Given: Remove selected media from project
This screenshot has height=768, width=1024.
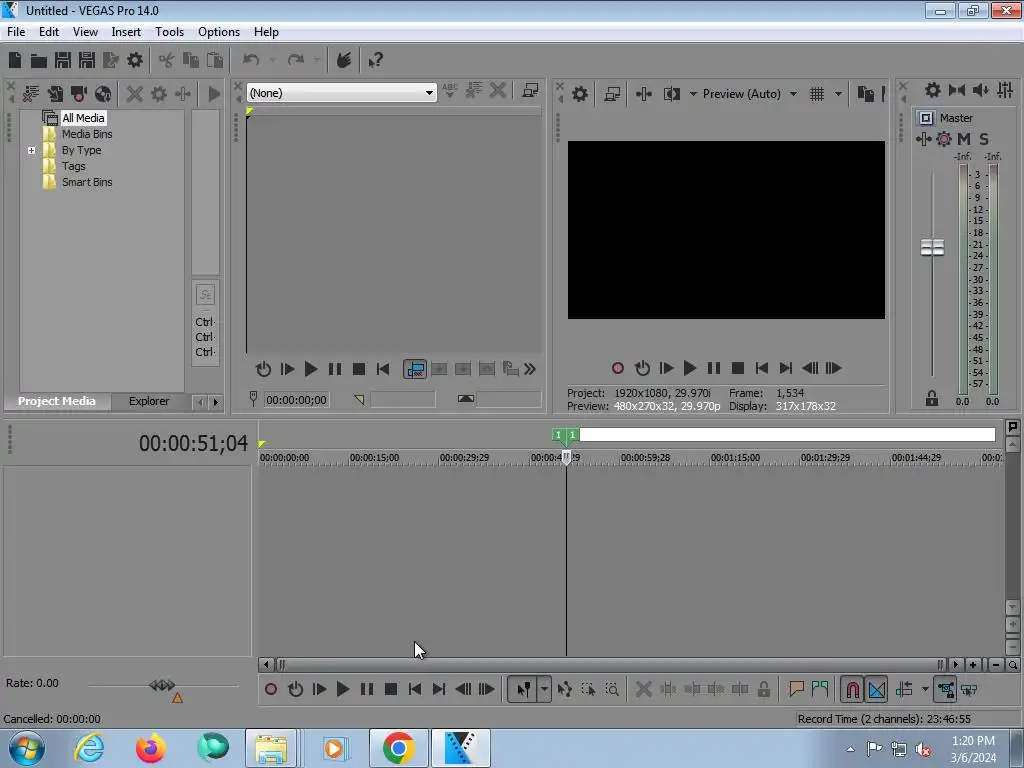Looking at the screenshot, I should coord(135,93).
